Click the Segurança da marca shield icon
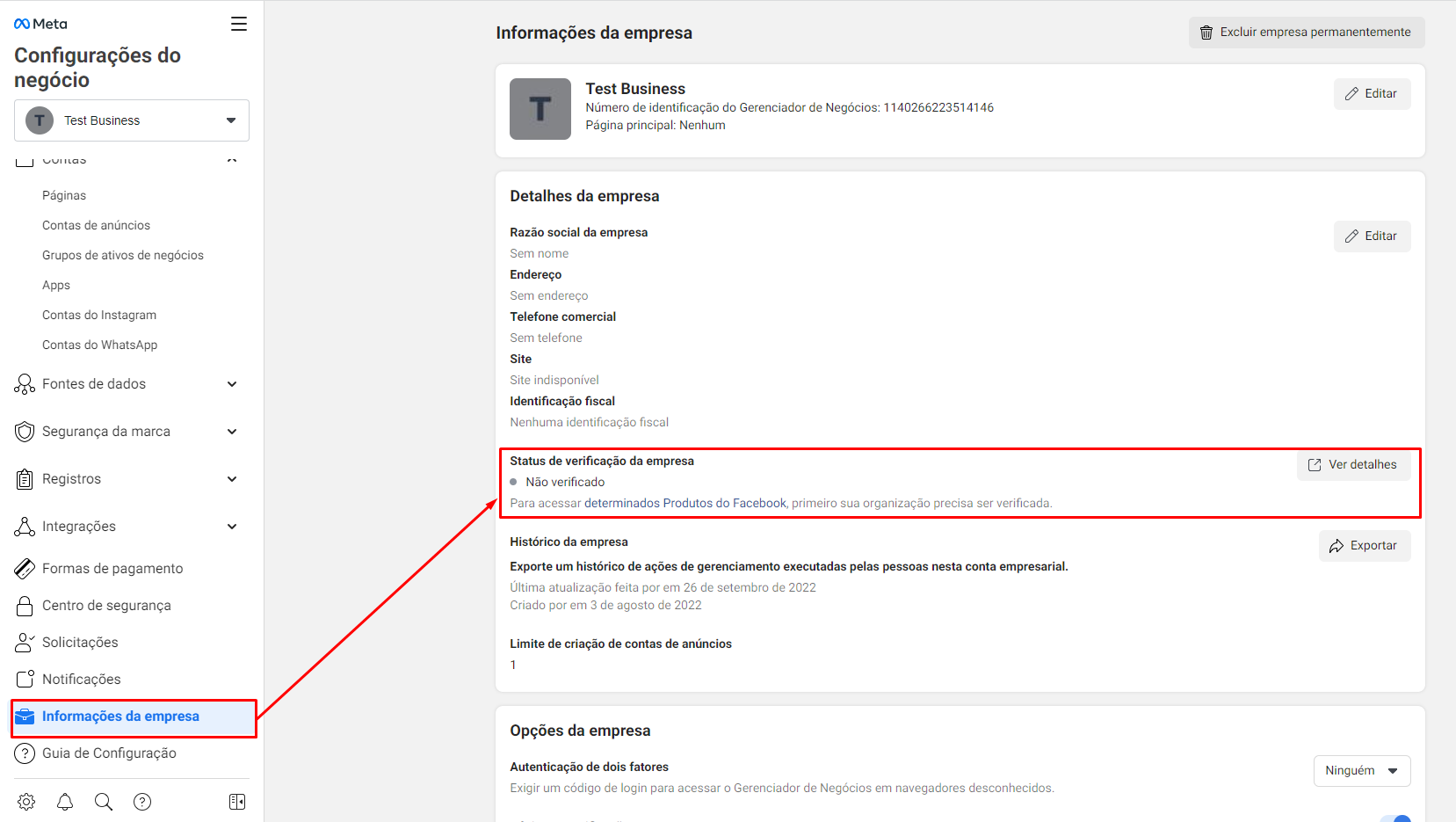The image size is (1456, 822). (25, 432)
